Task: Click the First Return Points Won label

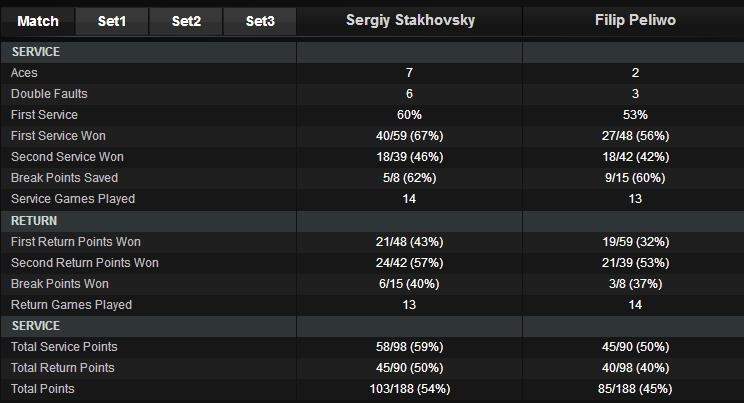Action: click(75, 242)
